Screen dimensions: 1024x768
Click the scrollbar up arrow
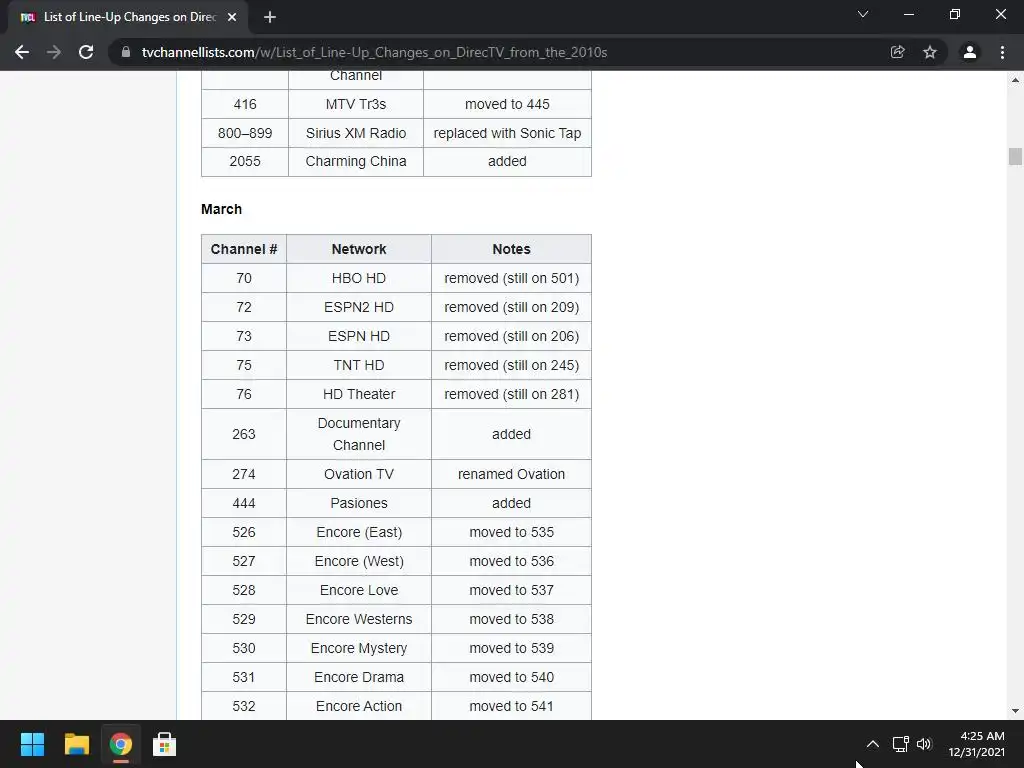1015,80
